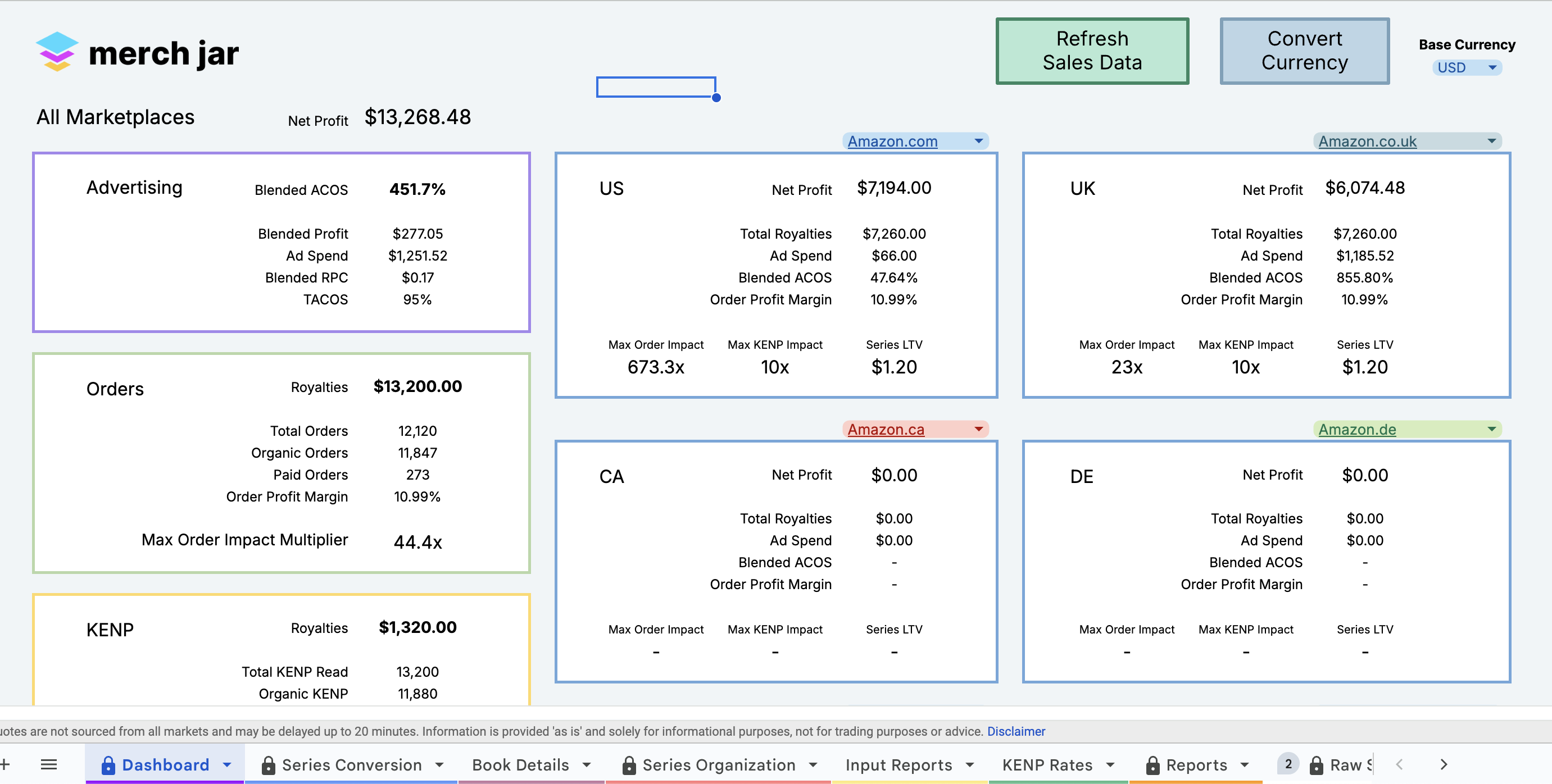Image resolution: width=1552 pixels, height=784 pixels.
Task: Expand the Amazon.com marketplace dropdown arrow
Action: [978, 141]
